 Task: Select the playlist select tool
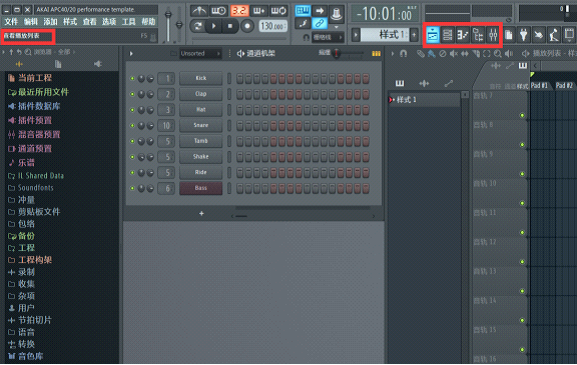click(x=486, y=54)
